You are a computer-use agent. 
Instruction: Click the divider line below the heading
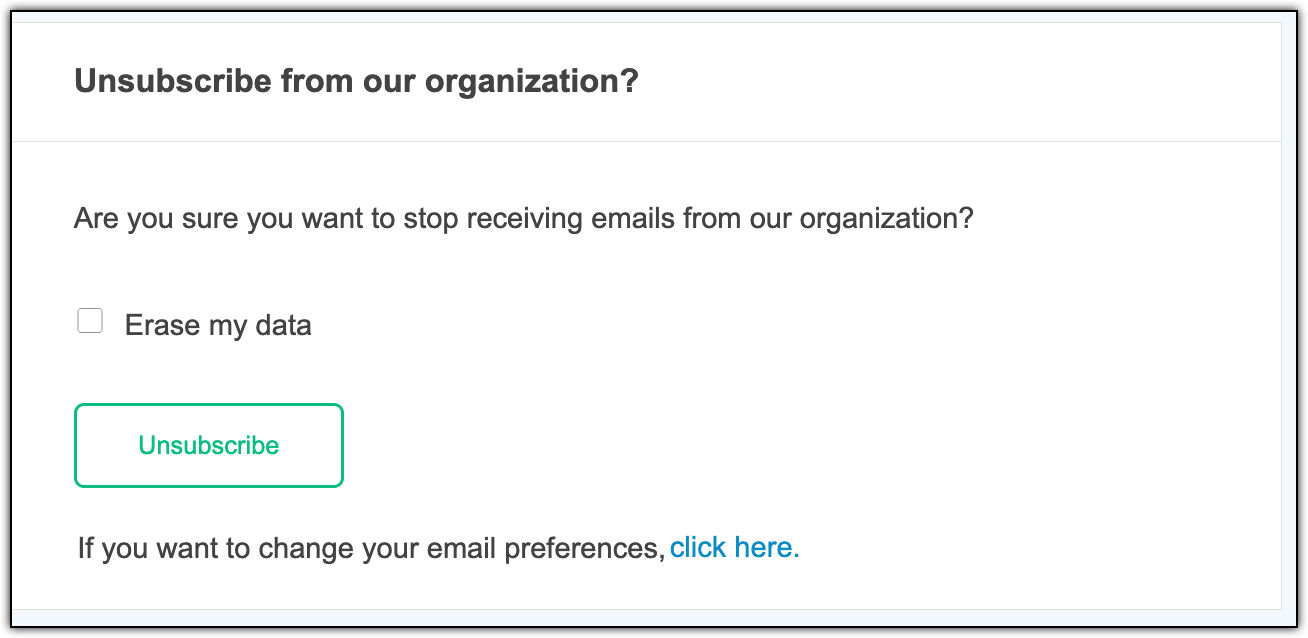[x=646, y=142]
